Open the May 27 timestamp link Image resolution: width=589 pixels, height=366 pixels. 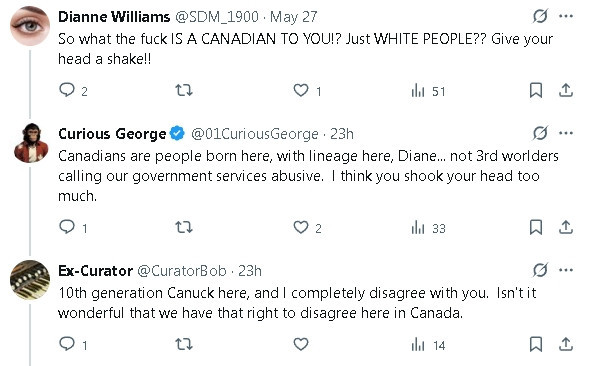pyautogui.click(x=293, y=17)
